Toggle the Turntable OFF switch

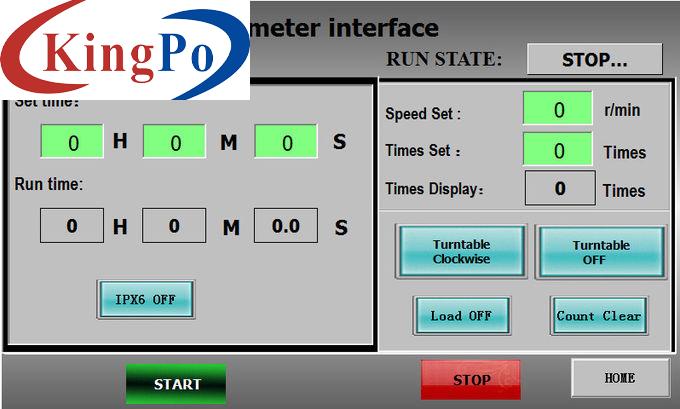600,252
